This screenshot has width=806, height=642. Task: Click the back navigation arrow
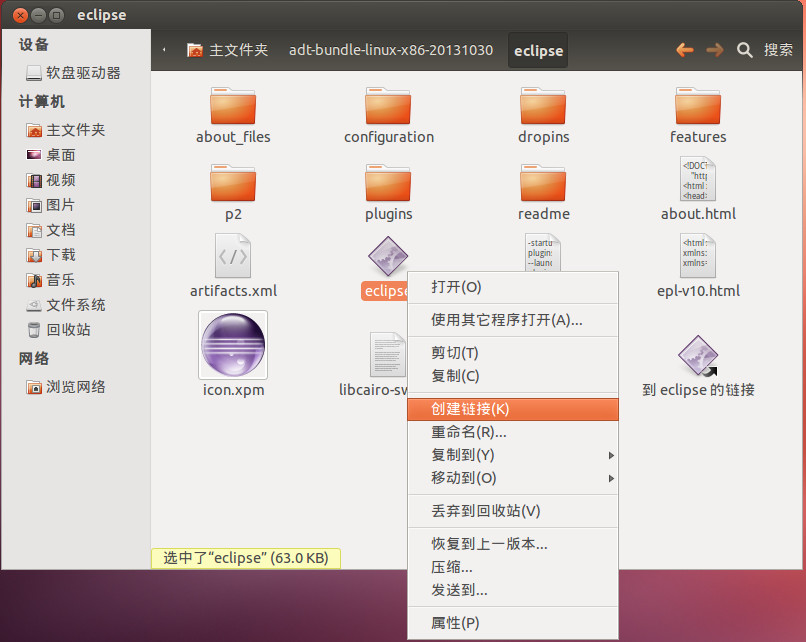tap(685, 50)
